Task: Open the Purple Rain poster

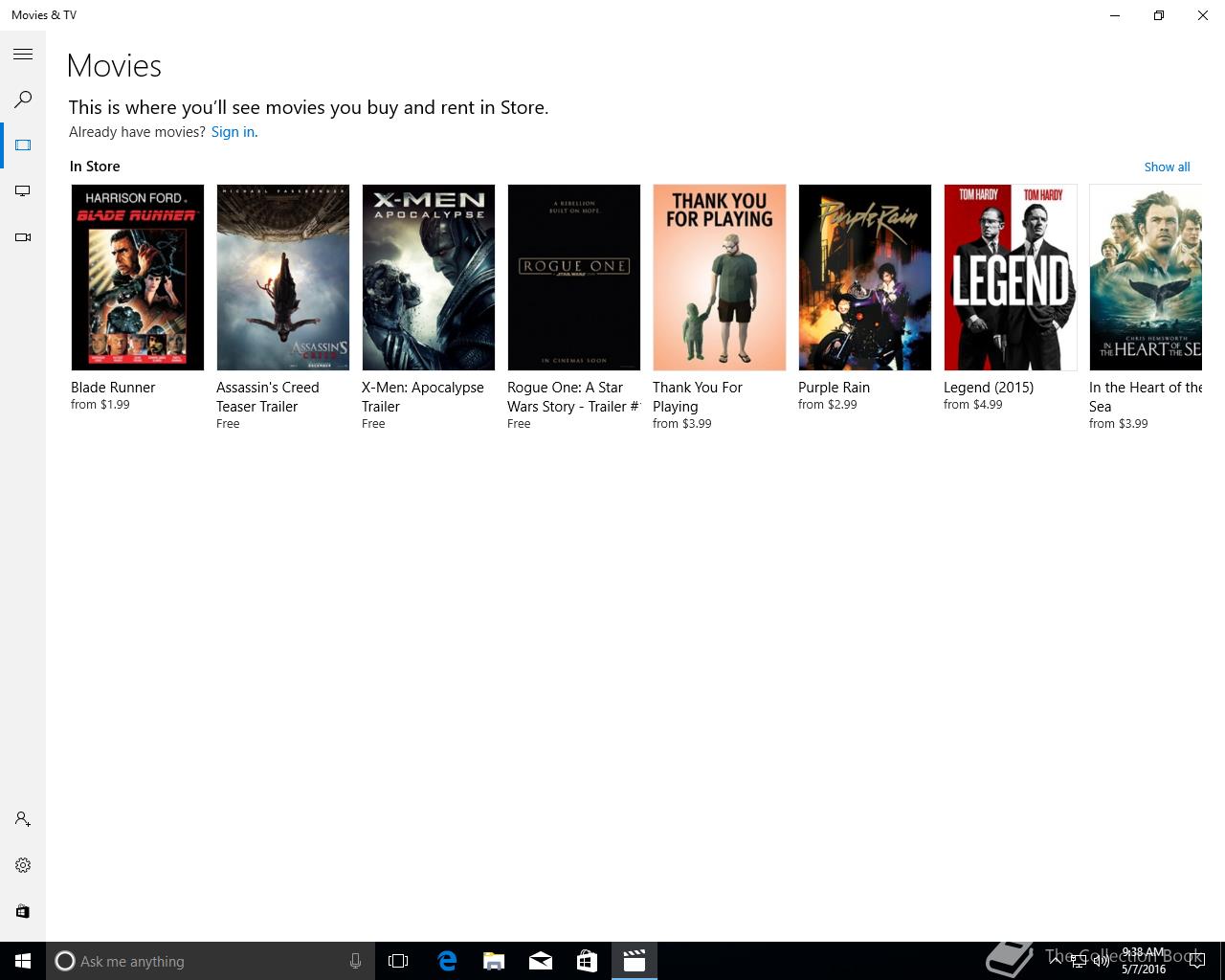Action: click(x=865, y=278)
